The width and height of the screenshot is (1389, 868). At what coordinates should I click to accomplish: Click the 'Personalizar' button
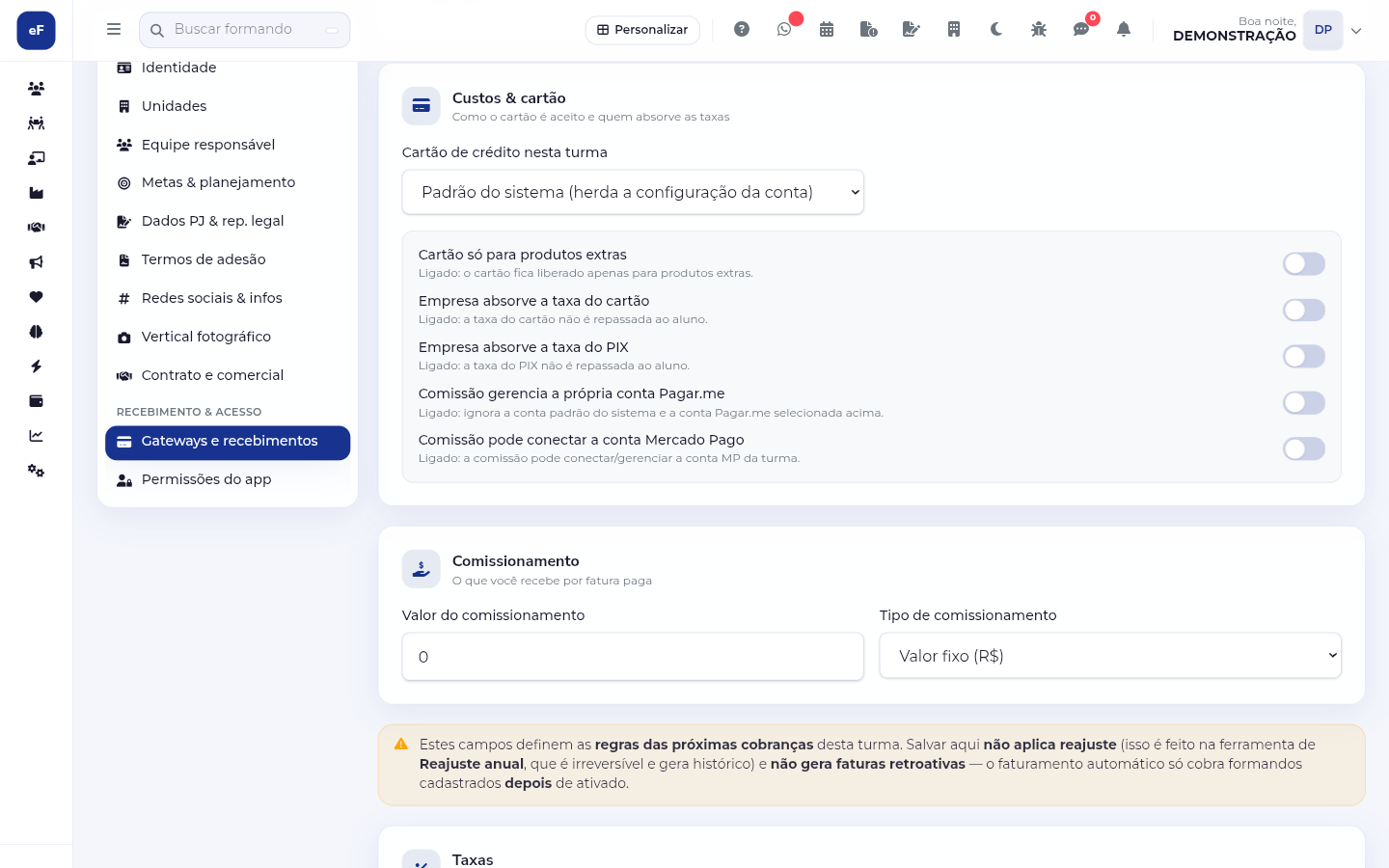(642, 30)
